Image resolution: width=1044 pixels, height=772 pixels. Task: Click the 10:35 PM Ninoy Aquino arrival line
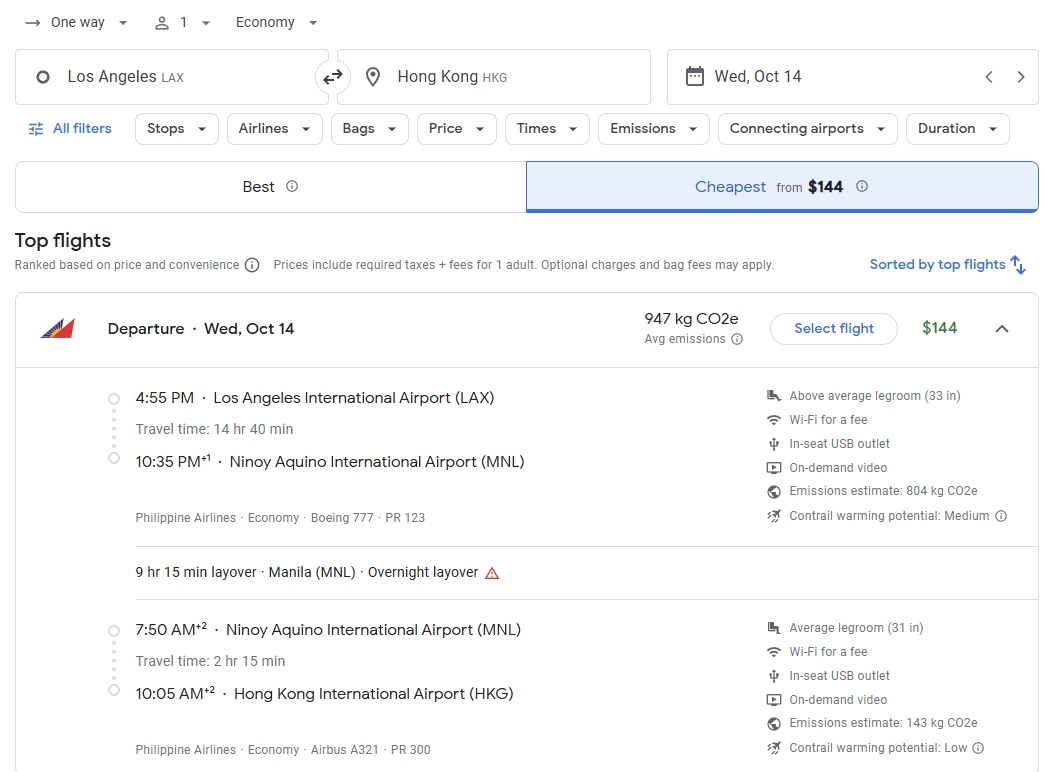(x=330, y=462)
